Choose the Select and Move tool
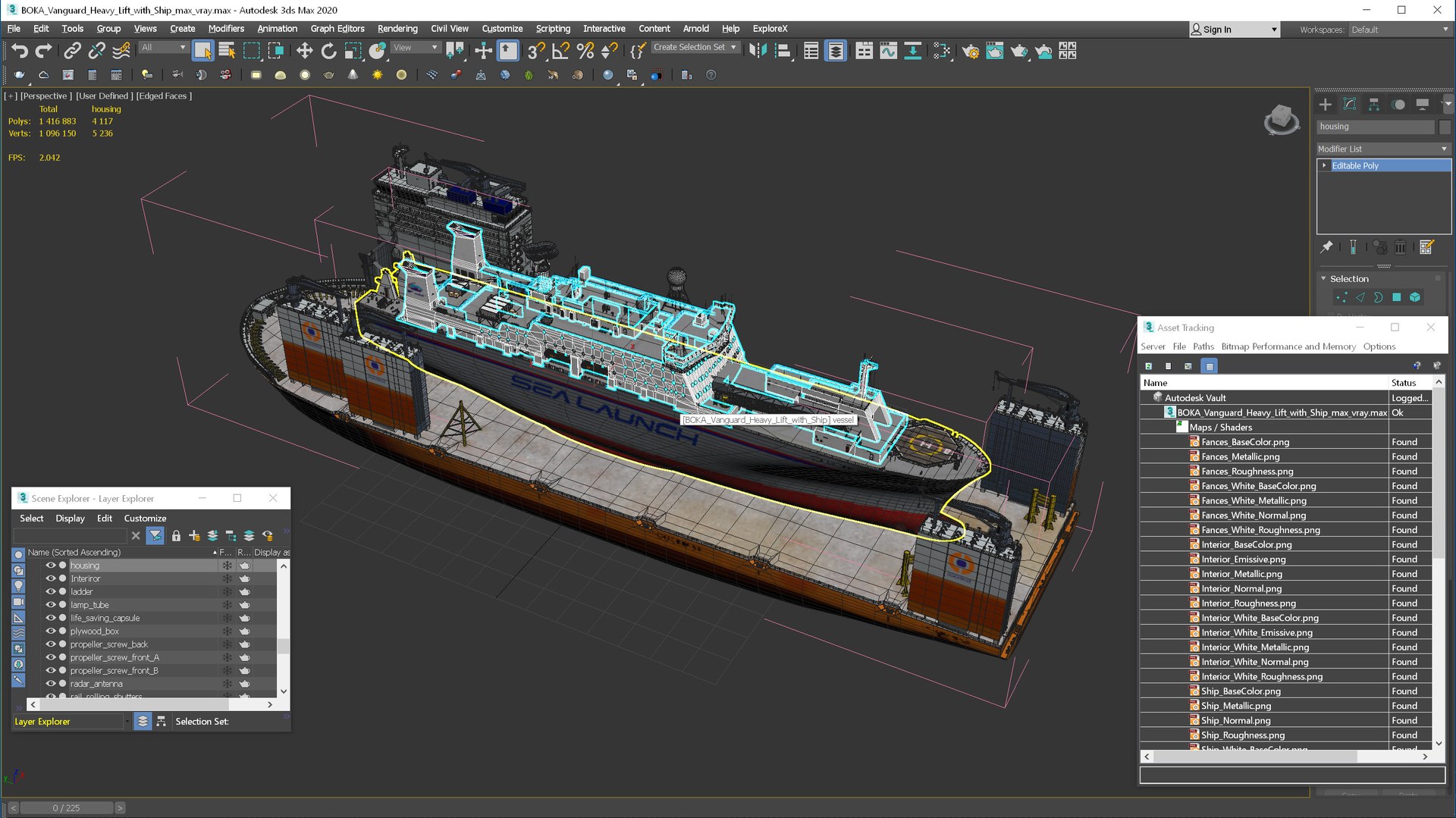 tap(304, 51)
